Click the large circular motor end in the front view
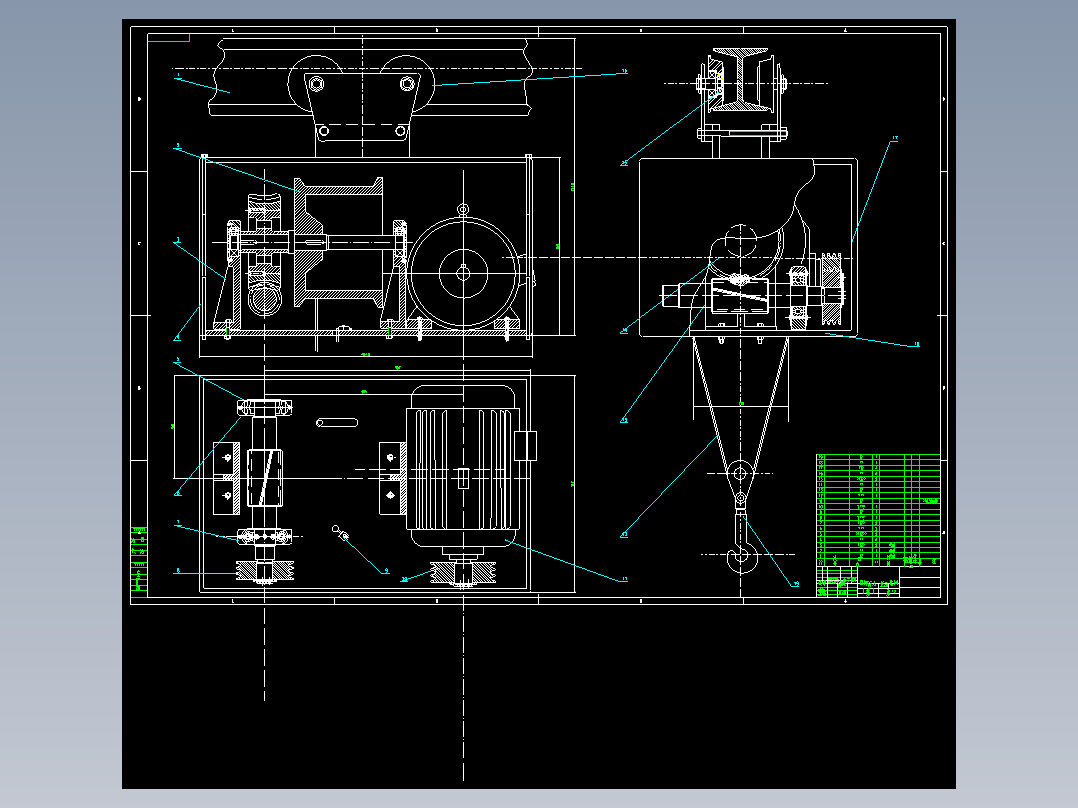Image resolution: width=1078 pixels, height=808 pixels. [x=463, y=273]
